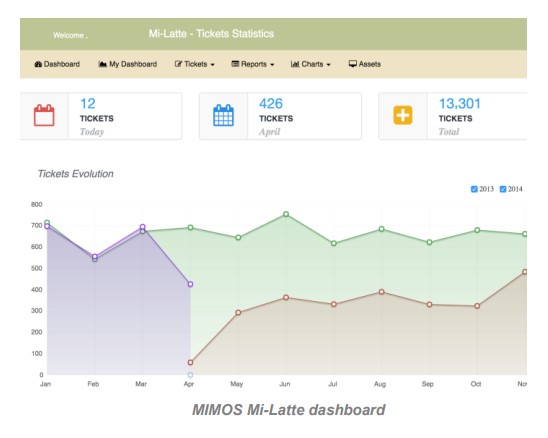Click the 426 tickets April count

pyautogui.click(x=271, y=103)
